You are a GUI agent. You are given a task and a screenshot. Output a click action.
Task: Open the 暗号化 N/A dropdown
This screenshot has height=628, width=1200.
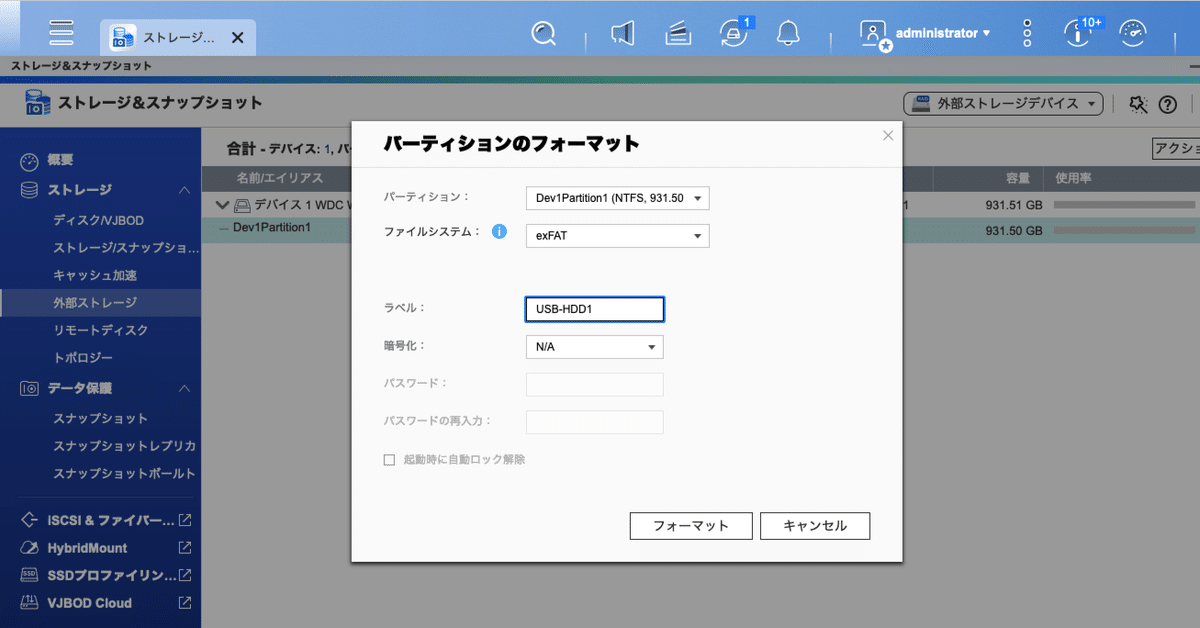[594, 347]
